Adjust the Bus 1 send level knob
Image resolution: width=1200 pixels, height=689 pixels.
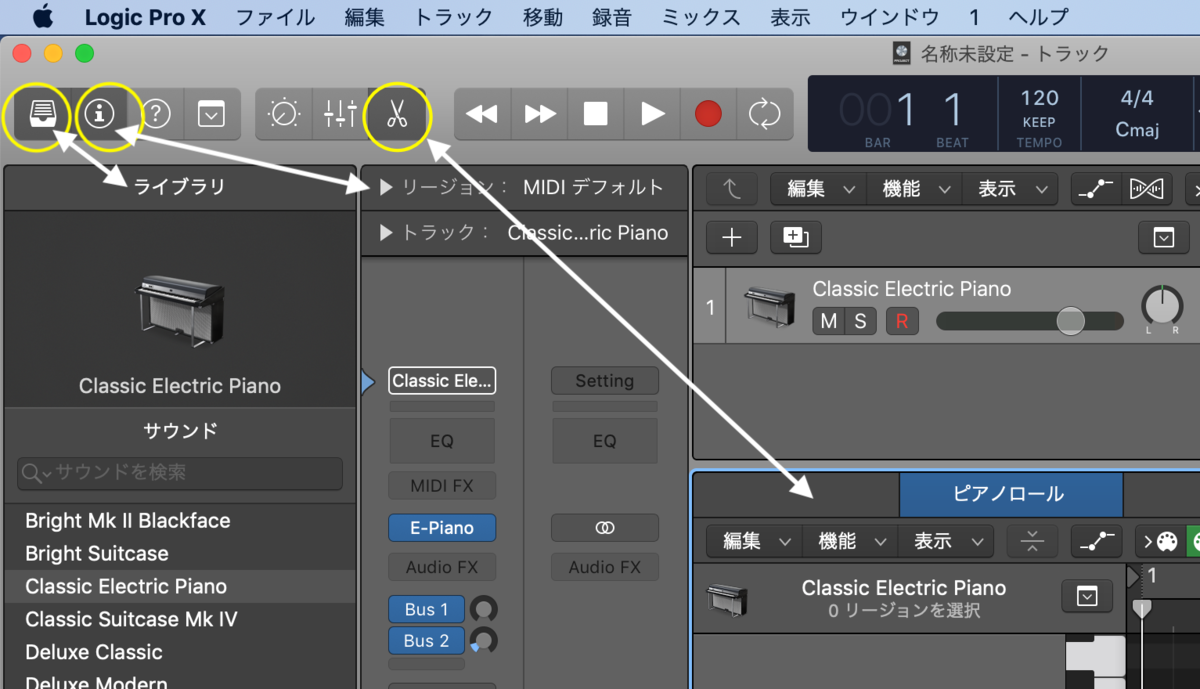(x=484, y=609)
